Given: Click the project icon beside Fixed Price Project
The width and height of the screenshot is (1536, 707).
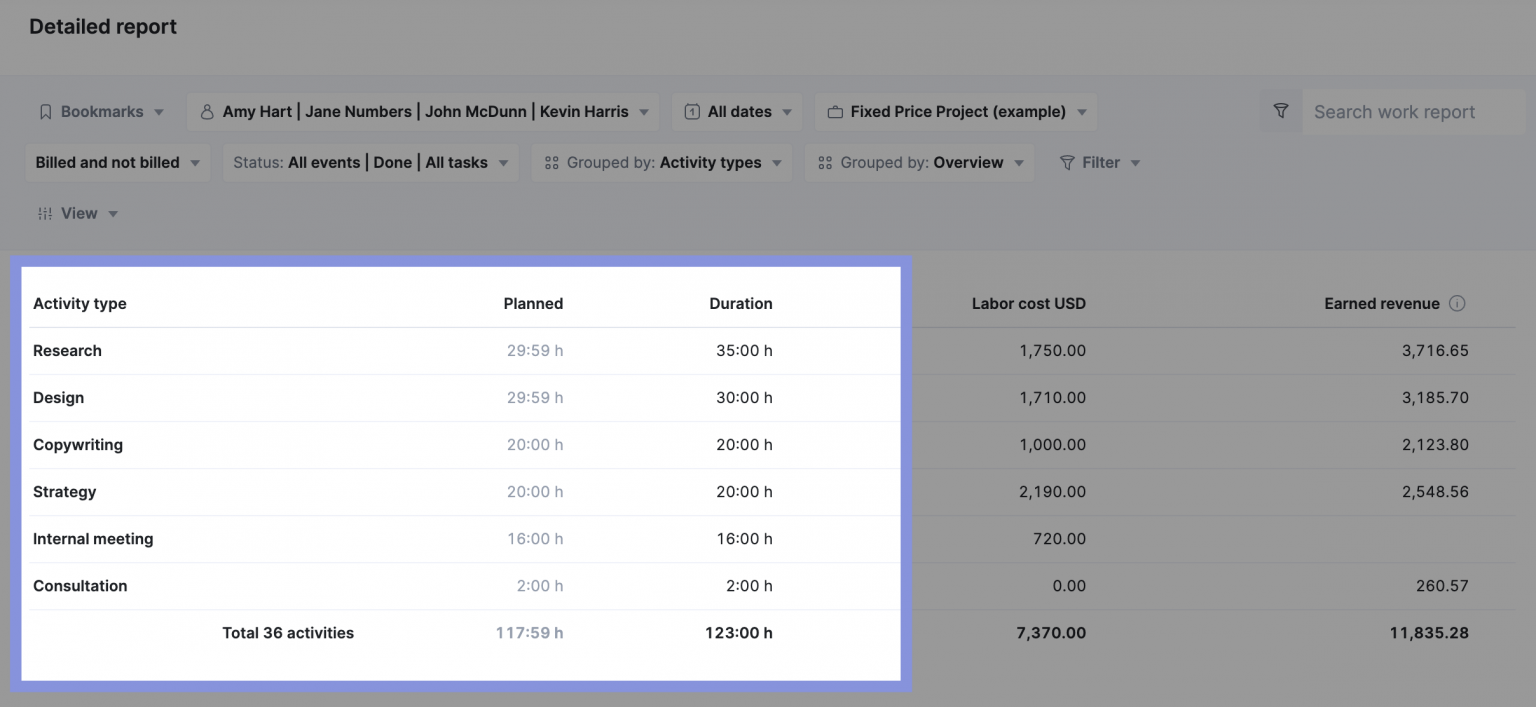Looking at the screenshot, I should click(835, 111).
